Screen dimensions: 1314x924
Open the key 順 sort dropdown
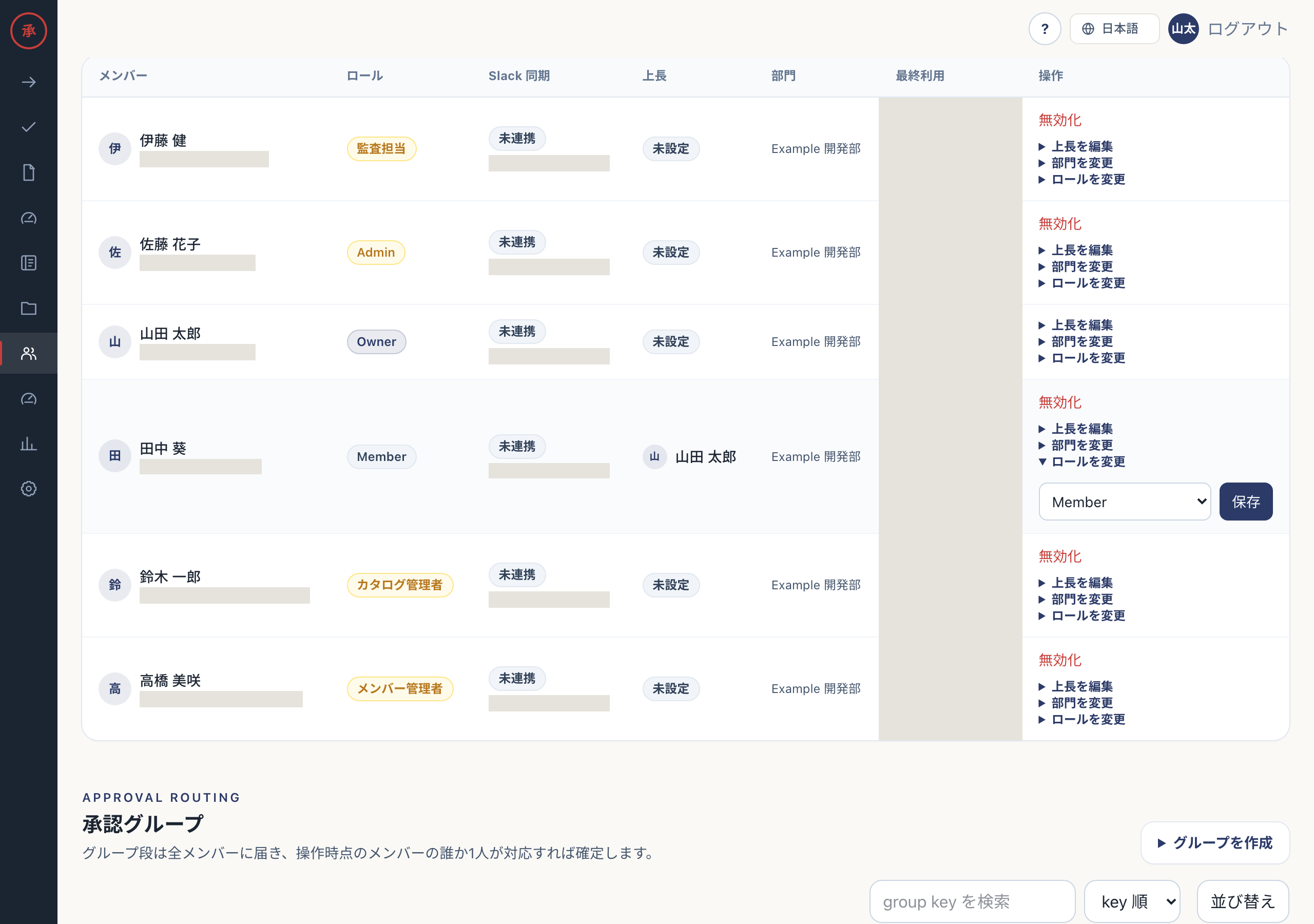1132,901
